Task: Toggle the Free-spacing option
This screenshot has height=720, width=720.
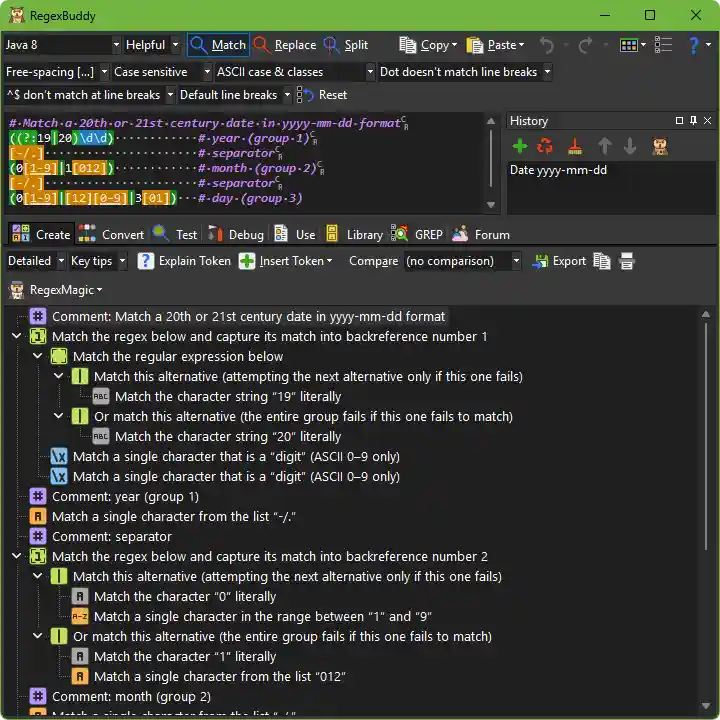Action: click(x=56, y=72)
